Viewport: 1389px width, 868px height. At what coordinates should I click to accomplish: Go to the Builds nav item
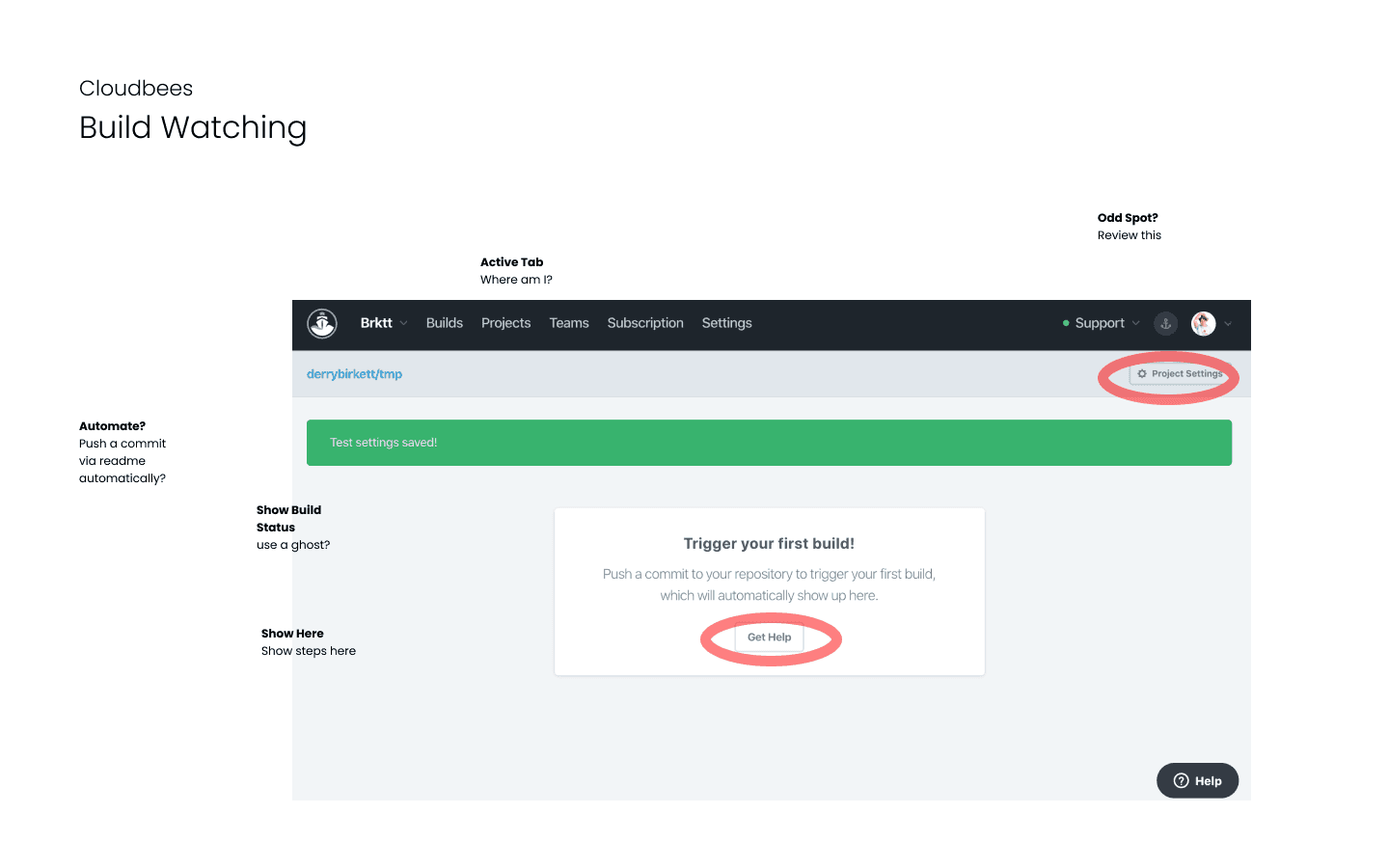tap(445, 323)
